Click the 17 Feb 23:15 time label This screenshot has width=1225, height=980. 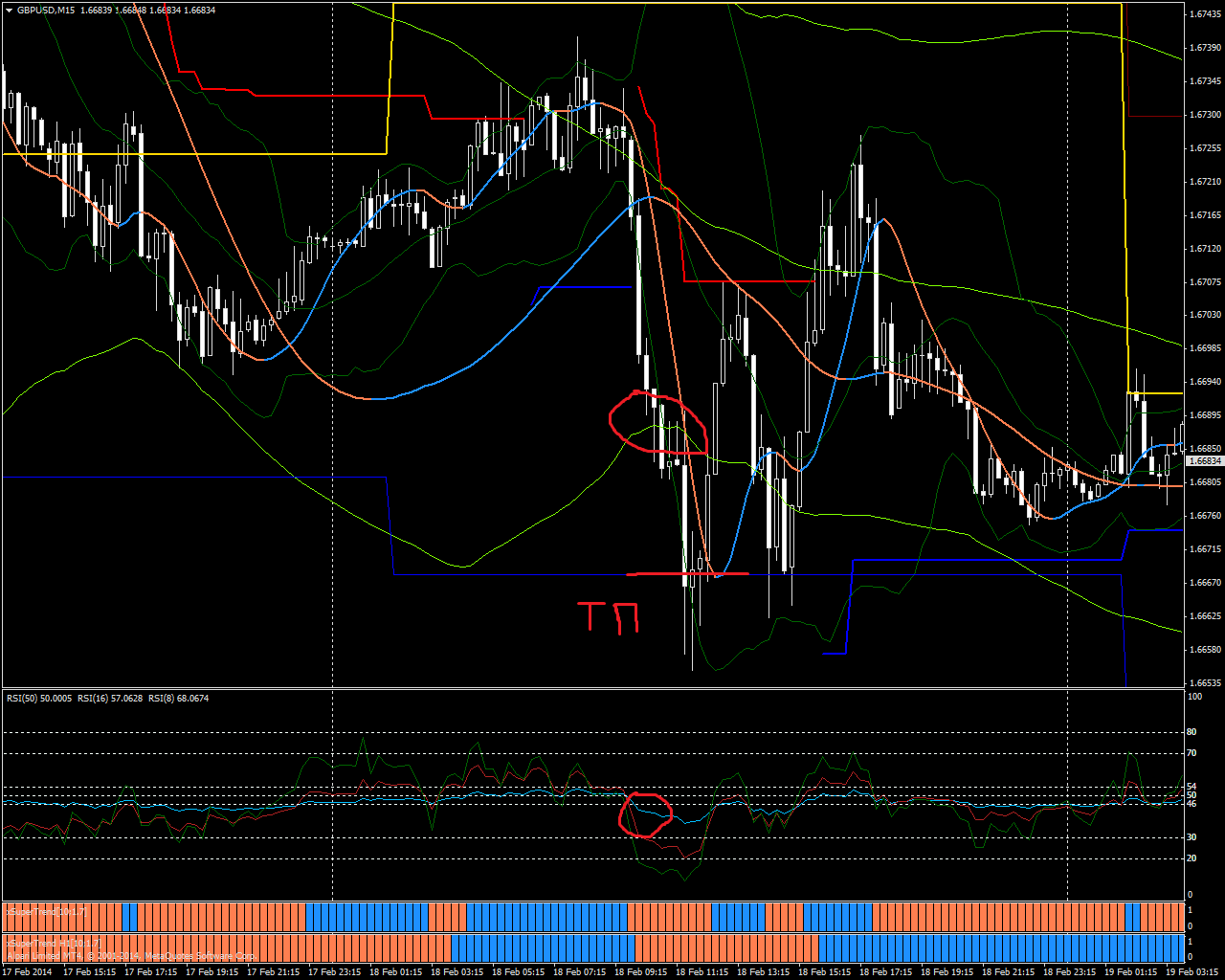(334, 971)
